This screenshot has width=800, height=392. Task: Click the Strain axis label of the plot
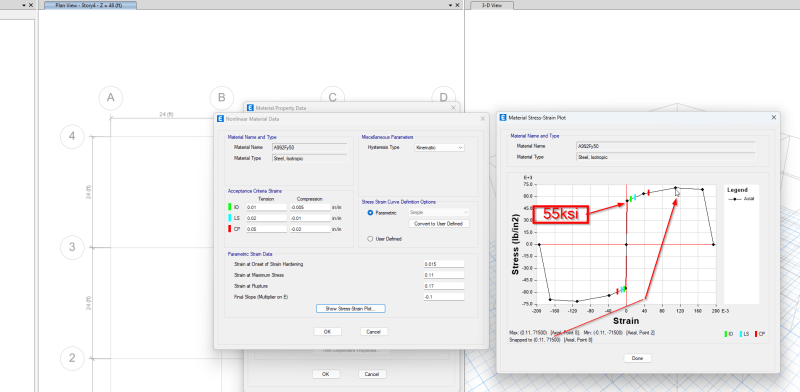626,321
